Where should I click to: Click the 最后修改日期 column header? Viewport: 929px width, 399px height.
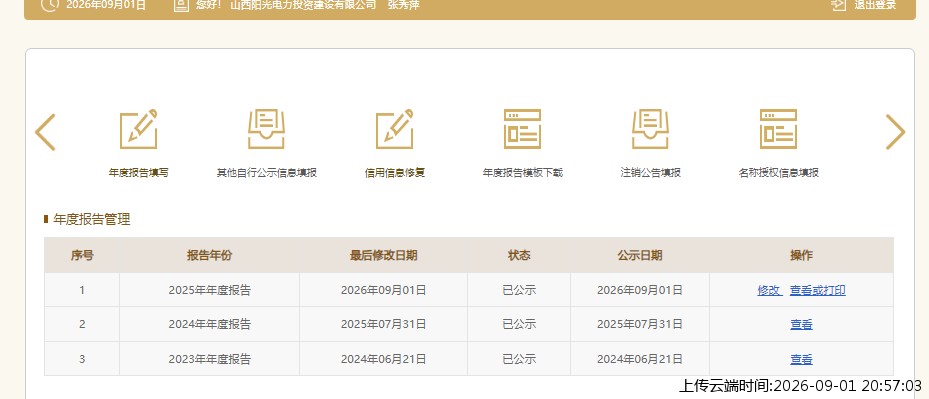pyautogui.click(x=383, y=256)
